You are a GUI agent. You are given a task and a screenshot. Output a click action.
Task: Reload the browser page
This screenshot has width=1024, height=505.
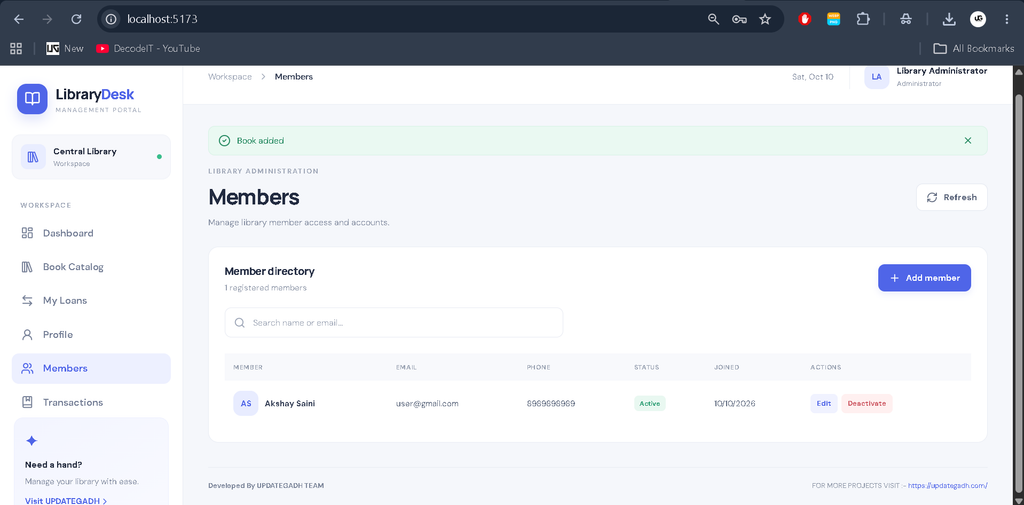pyautogui.click(x=76, y=20)
